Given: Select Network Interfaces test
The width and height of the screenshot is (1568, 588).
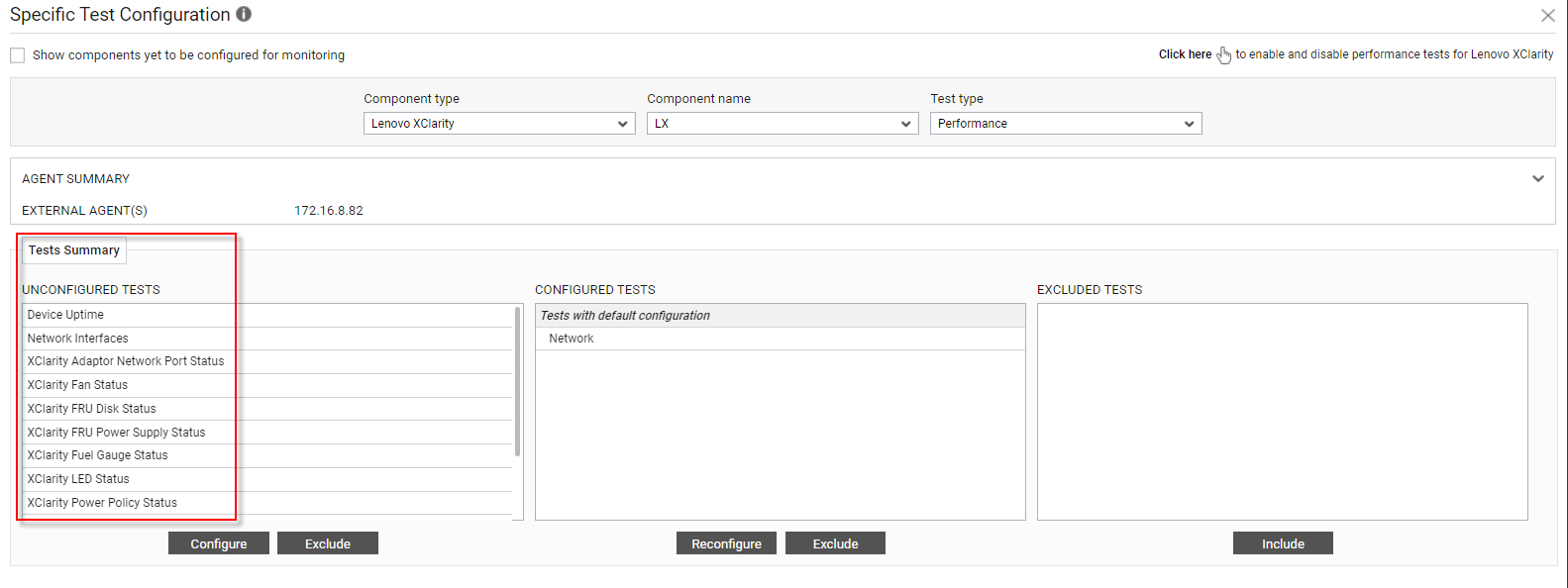Looking at the screenshot, I should pyautogui.click(x=267, y=339).
